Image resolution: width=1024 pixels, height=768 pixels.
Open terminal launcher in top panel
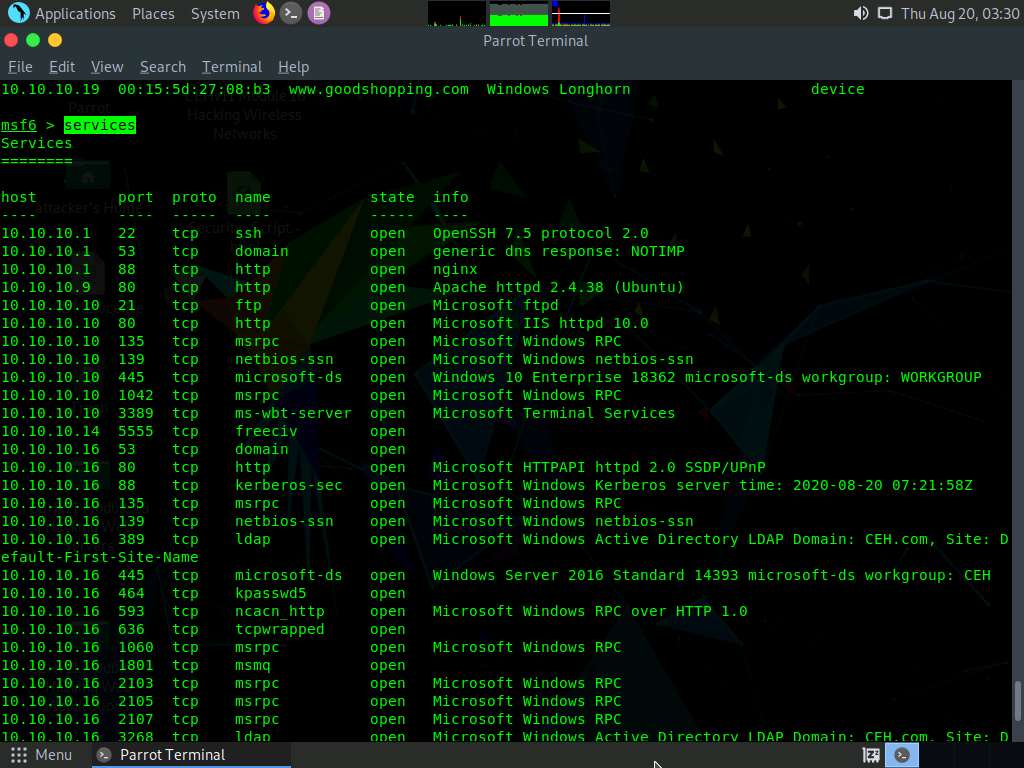pyautogui.click(x=291, y=12)
